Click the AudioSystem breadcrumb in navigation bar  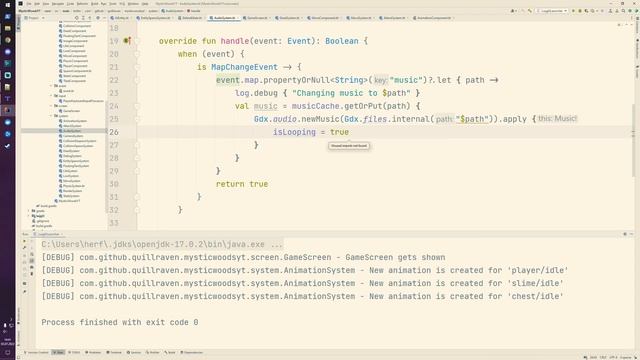coord(173,11)
